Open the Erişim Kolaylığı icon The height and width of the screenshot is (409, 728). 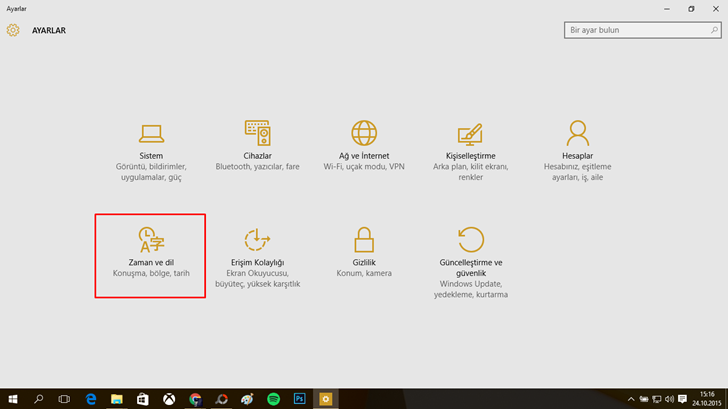pyautogui.click(x=257, y=240)
